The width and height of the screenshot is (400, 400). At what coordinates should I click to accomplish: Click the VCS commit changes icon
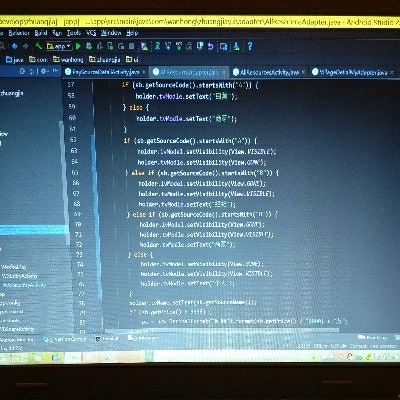(179, 46)
